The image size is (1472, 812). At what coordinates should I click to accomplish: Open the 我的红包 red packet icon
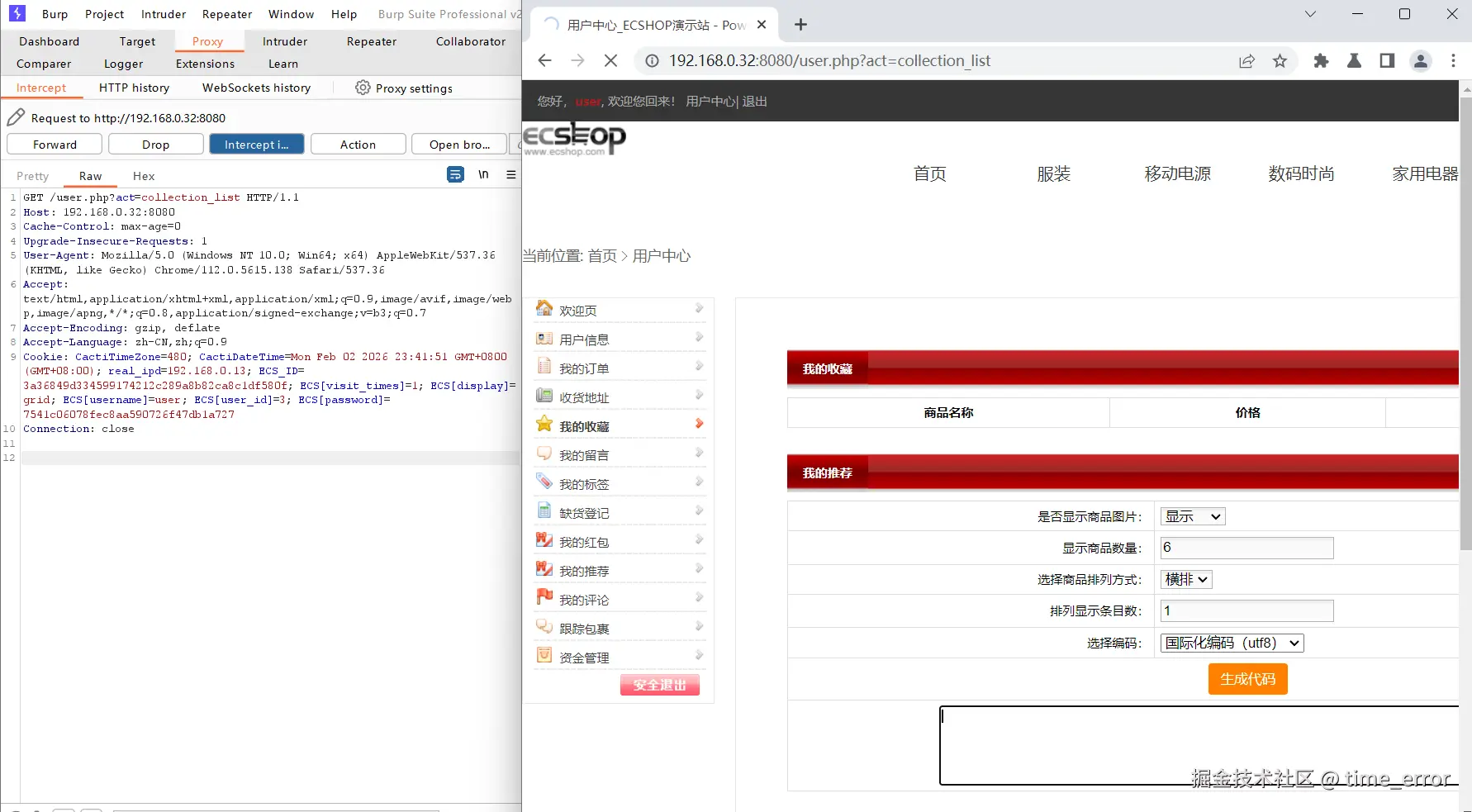544,539
